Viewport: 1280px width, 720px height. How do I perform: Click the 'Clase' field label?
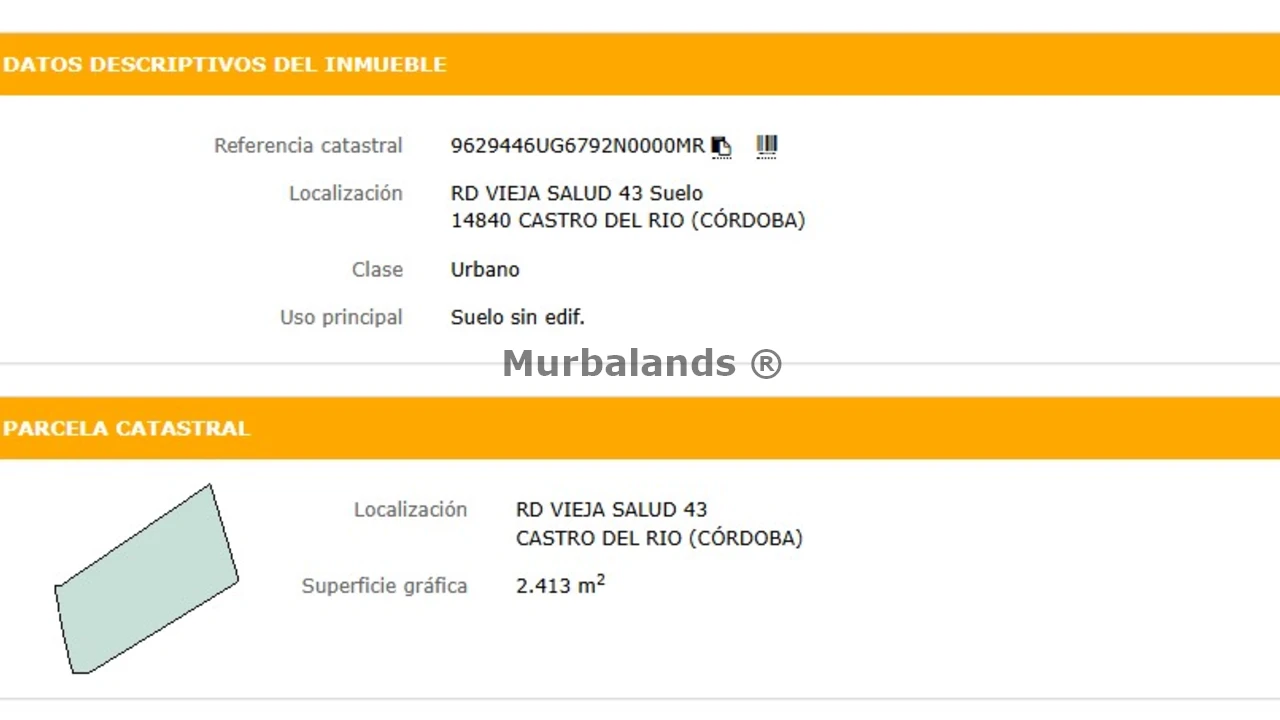[377, 270]
